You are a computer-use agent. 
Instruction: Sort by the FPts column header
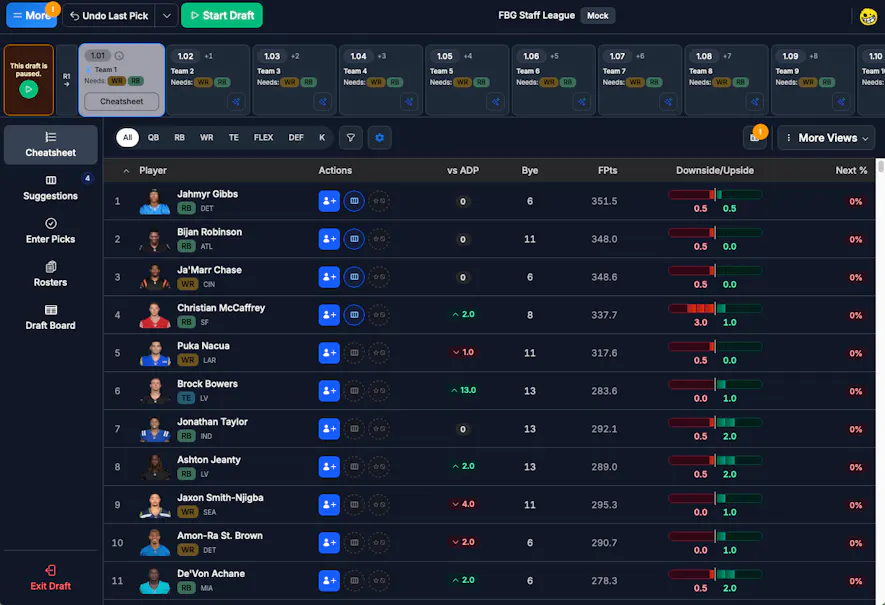(x=607, y=170)
